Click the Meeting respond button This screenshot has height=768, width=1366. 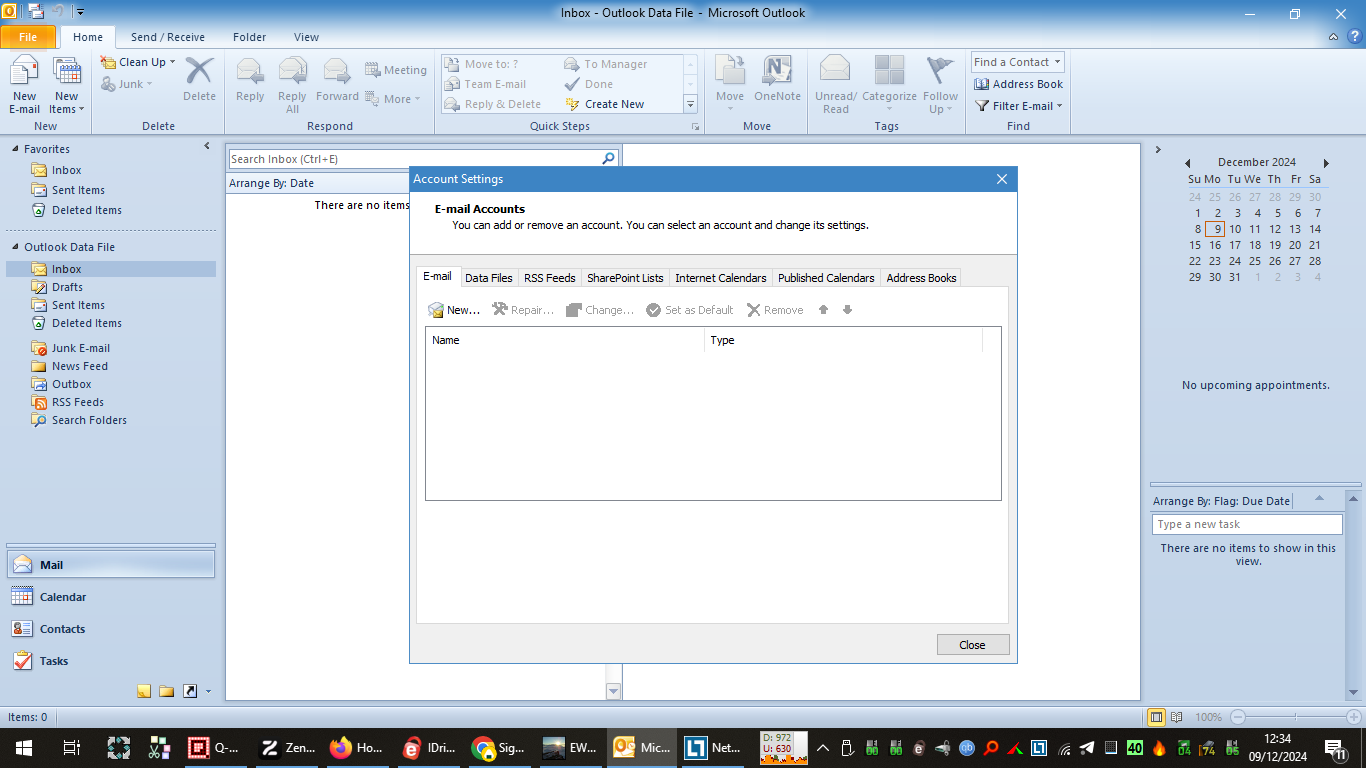tap(396, 70)
